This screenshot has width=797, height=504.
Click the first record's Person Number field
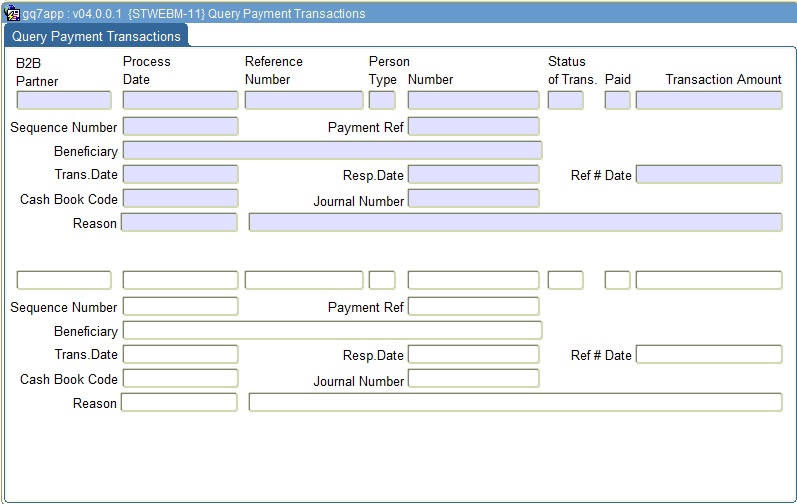tap(473, 100)
